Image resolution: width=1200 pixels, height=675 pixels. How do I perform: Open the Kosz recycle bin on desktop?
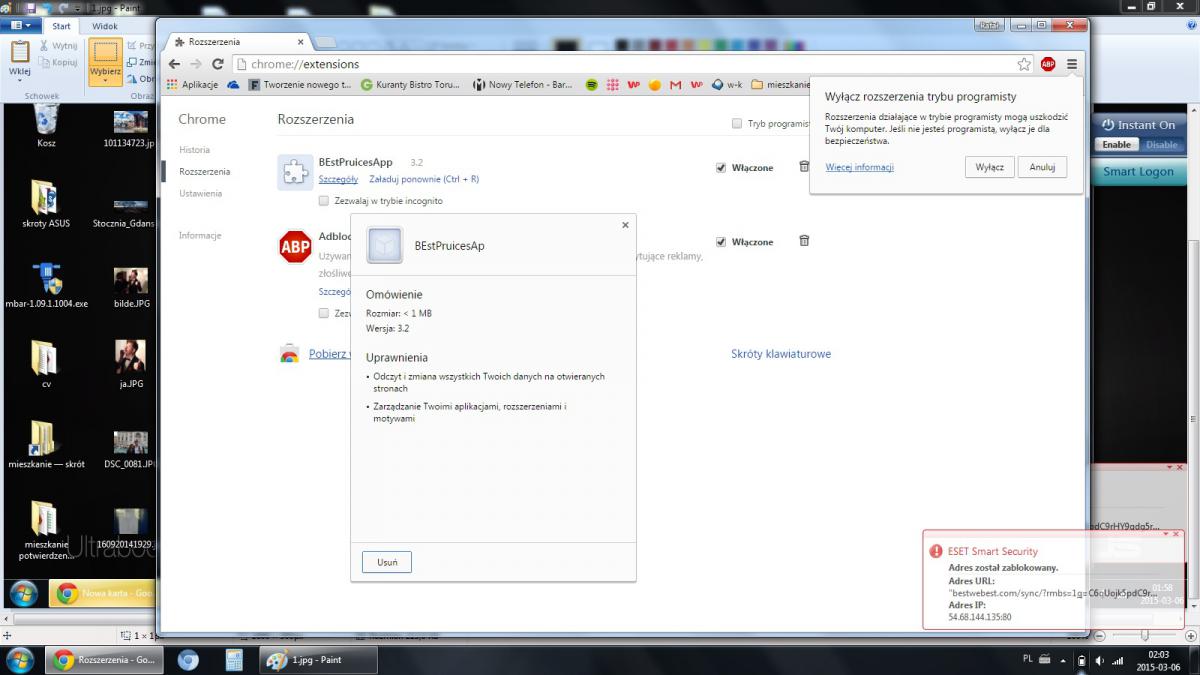(46, 127)
